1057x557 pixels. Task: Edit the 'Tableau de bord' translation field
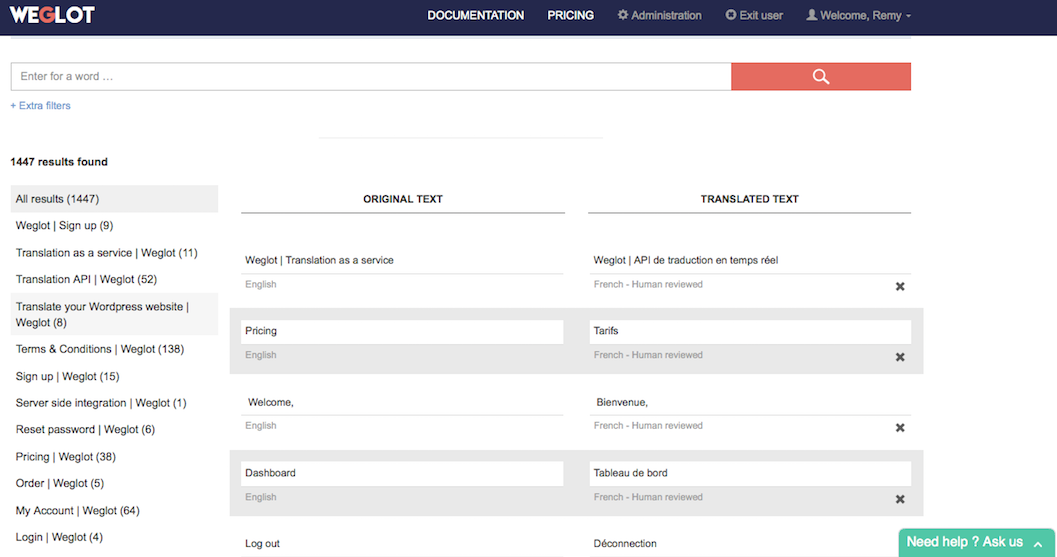click(750, 473)
